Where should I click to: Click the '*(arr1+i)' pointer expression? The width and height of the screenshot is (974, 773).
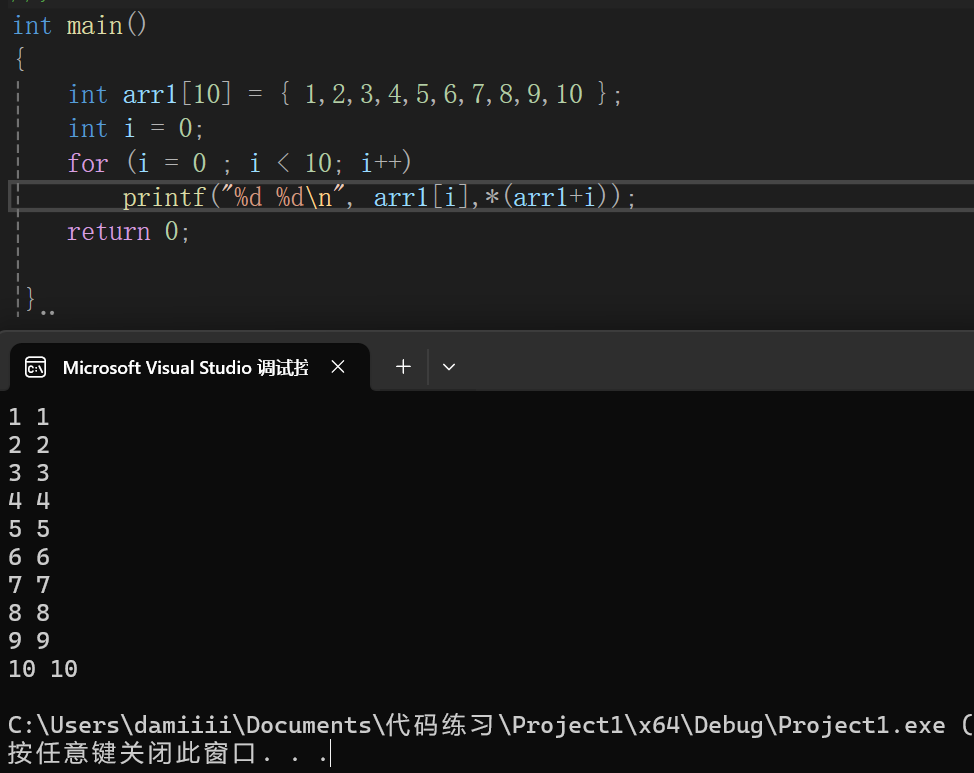coord(552,198)
